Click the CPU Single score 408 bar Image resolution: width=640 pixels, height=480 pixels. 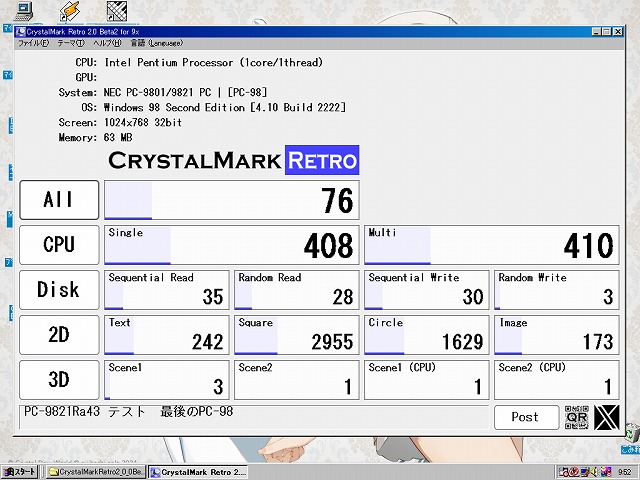coord(232,245)
